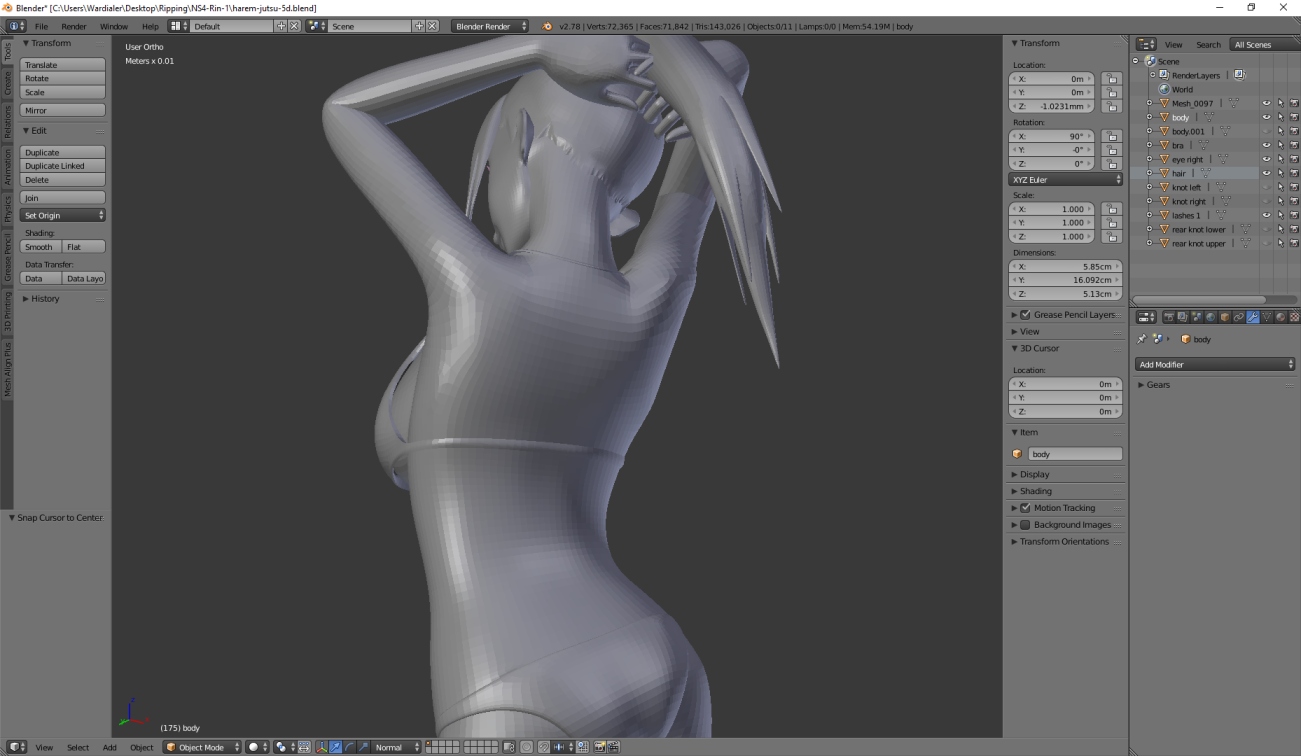Lock the X location axis

pos(1111,78)
